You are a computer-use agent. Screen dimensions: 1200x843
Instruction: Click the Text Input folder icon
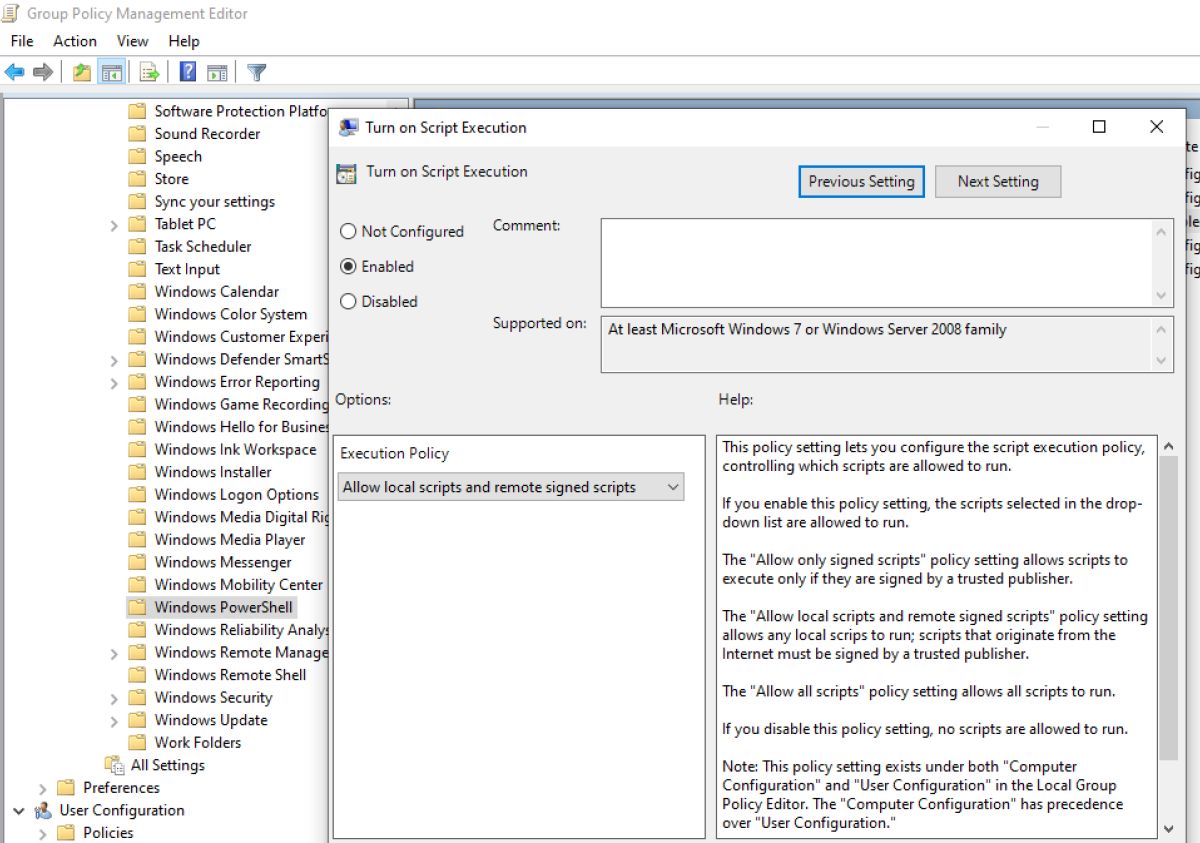(x=137, y=269)
